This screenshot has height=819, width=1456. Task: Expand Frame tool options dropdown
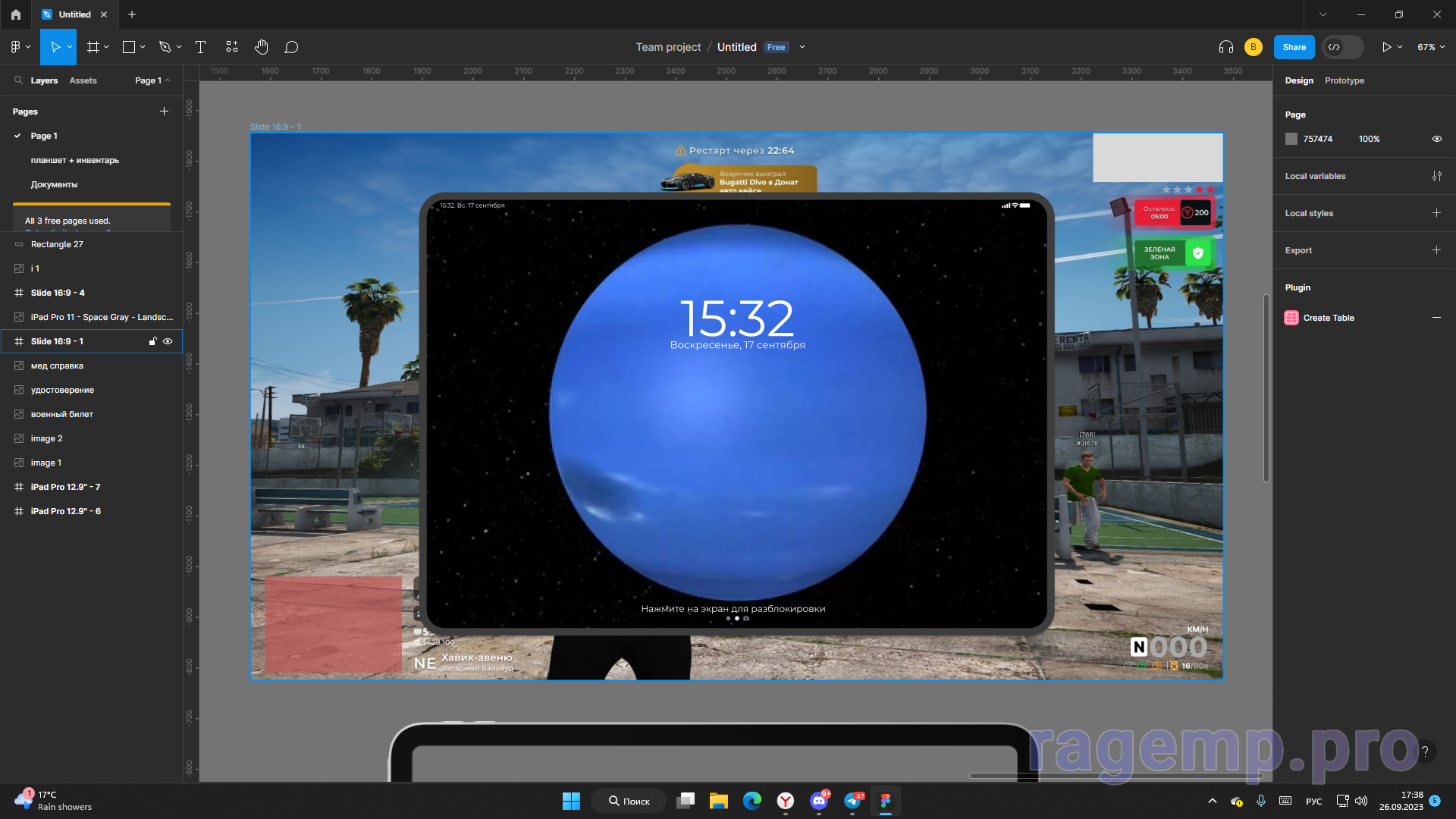tap(106, 47)
